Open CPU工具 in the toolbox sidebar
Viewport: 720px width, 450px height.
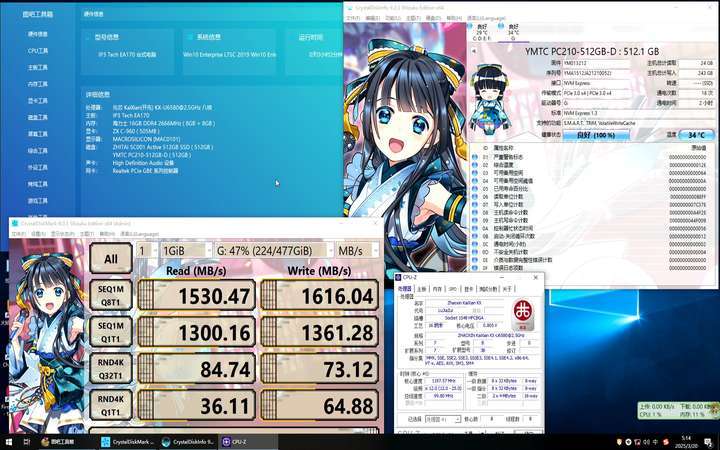pos(38,51)
